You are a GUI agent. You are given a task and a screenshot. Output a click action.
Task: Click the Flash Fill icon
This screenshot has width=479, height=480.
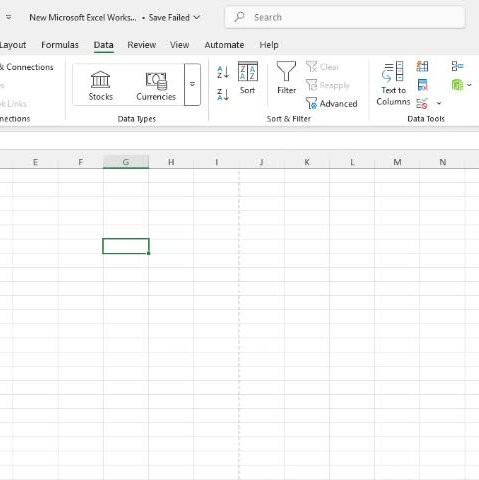click(422, 66)
